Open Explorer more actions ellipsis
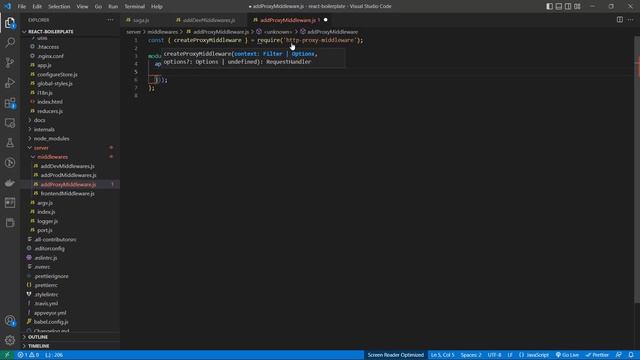 pyautogui.click(x=110, y=20)
